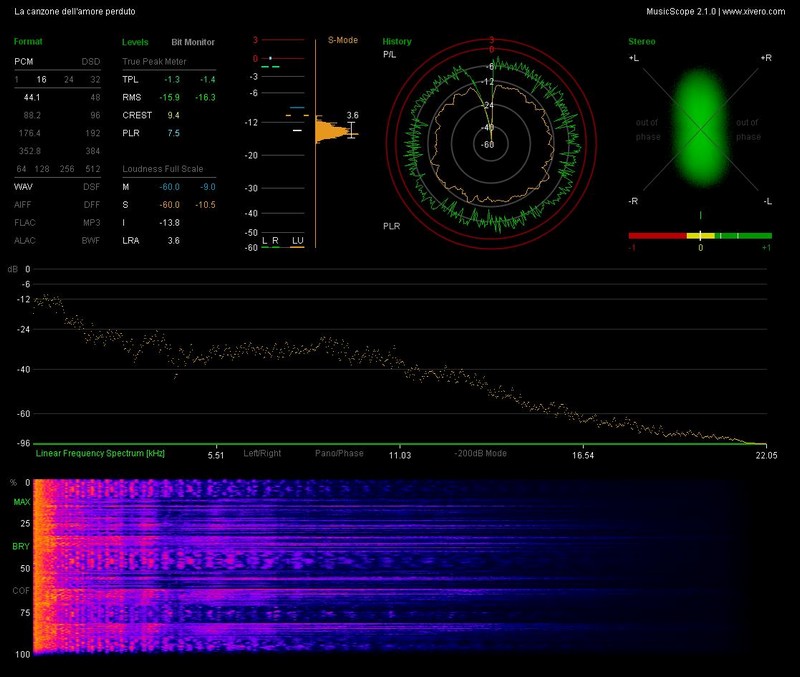Select Linear Frequency Spectrum mode
Image resolution: width=800 pixels, height=677 pixels.
click(x=100, y=453)
